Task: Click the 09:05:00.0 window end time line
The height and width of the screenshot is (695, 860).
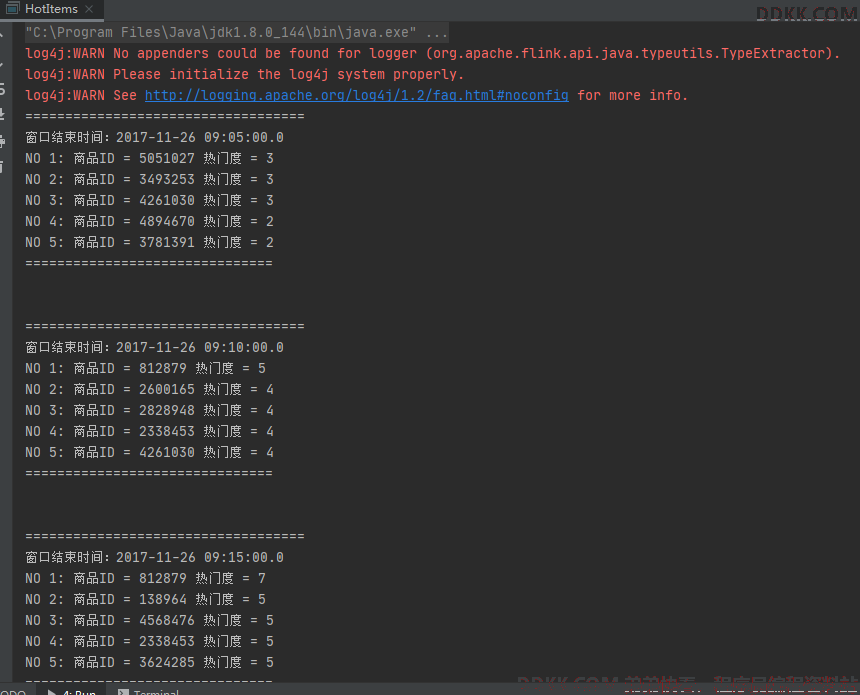Action: (x=154, y=138)
